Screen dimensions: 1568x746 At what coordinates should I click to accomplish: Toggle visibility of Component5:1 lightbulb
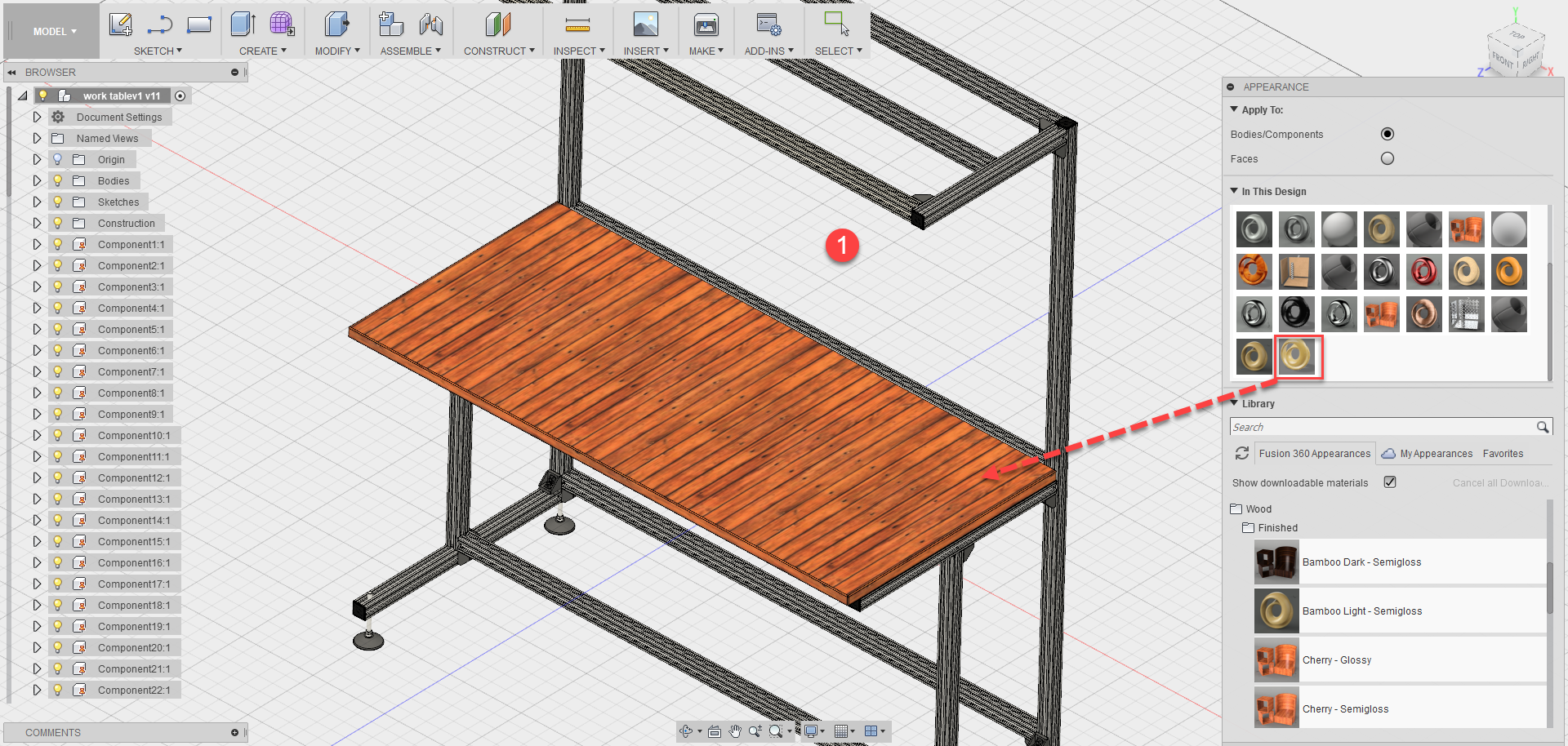click(56, 329)
